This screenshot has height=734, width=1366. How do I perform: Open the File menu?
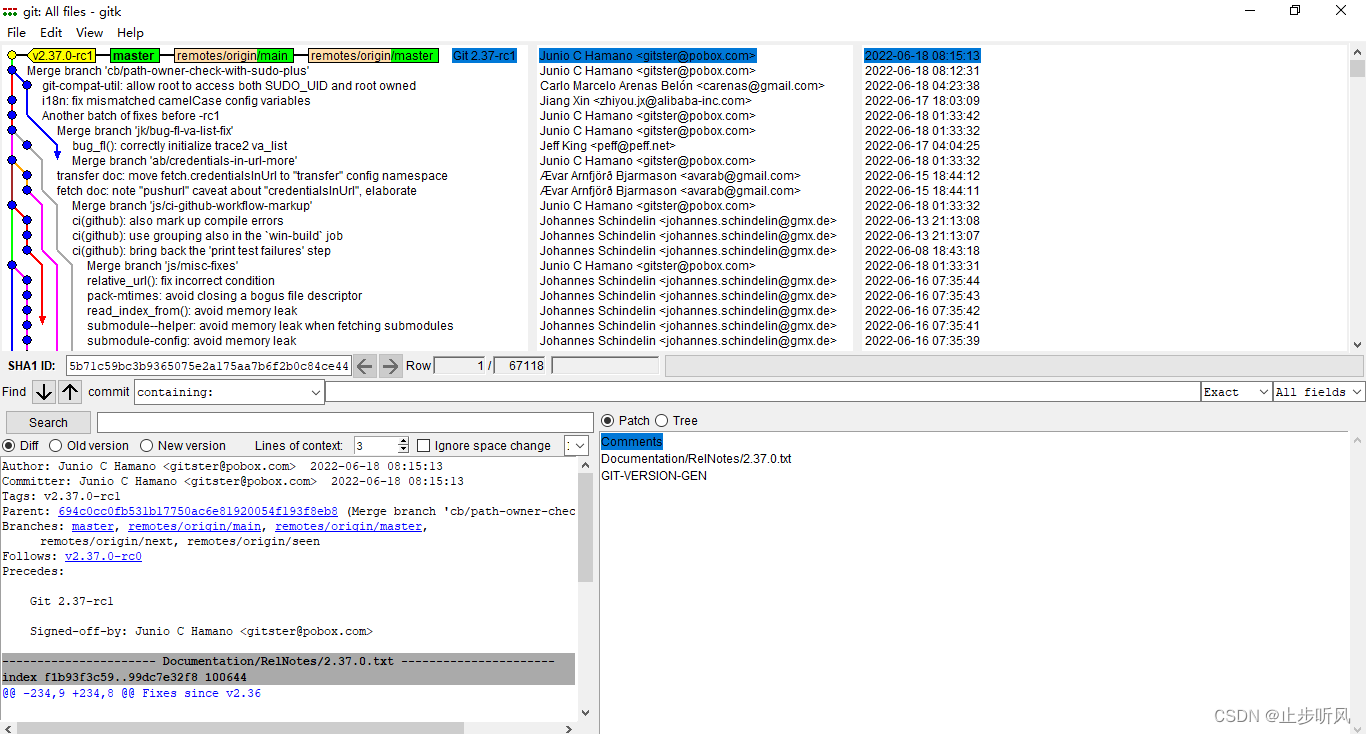click(x=16, y=33)
